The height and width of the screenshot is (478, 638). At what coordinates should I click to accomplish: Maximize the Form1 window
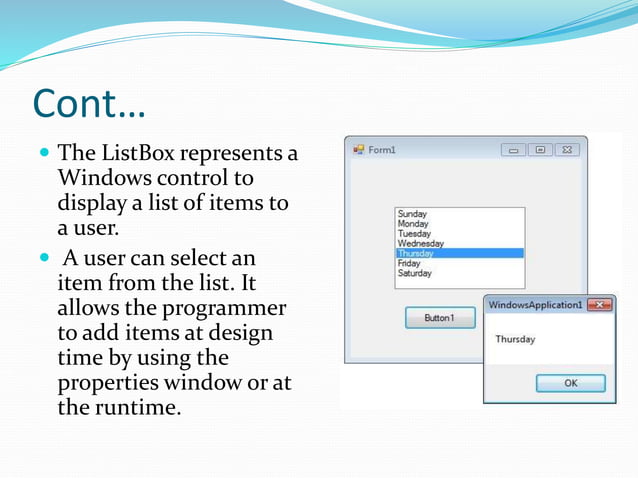click(540, 150)
